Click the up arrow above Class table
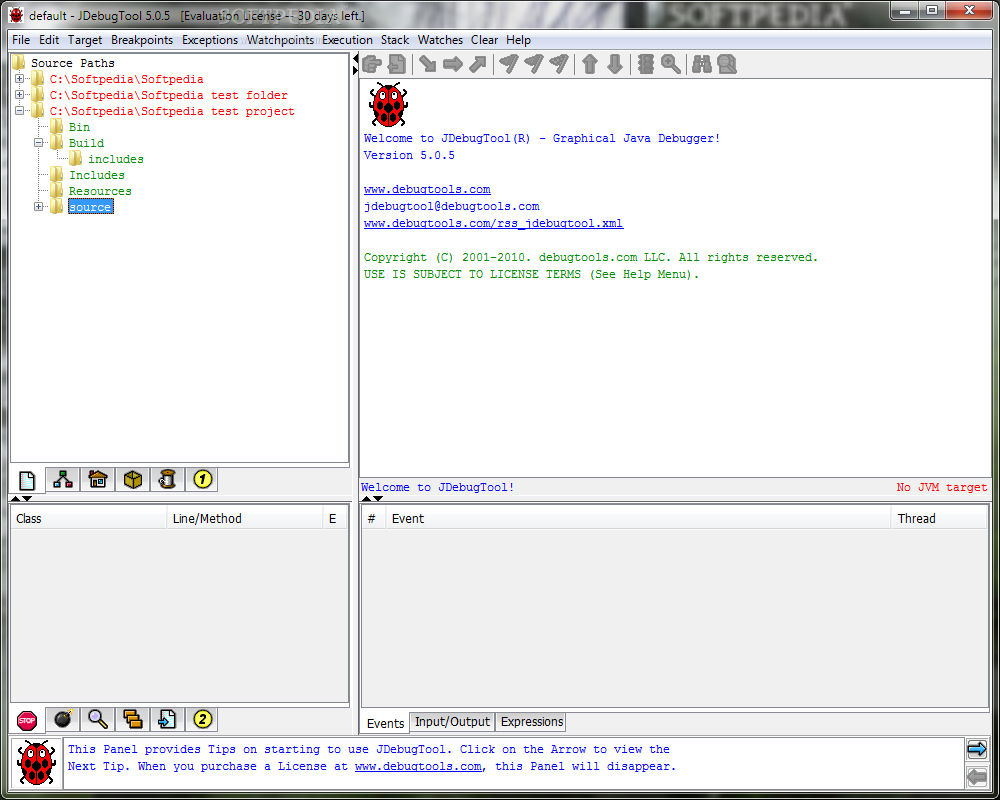The width and height of the screenshot is (1000, 800). 15,498
